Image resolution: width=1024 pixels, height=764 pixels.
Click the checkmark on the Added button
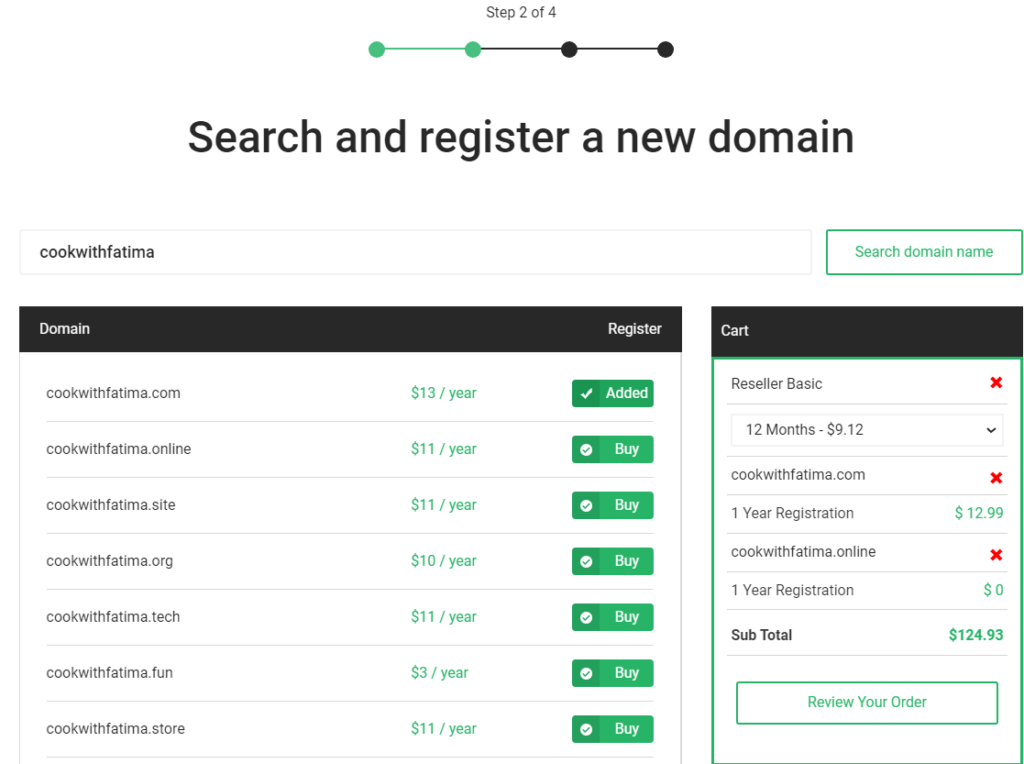point(587,393)
